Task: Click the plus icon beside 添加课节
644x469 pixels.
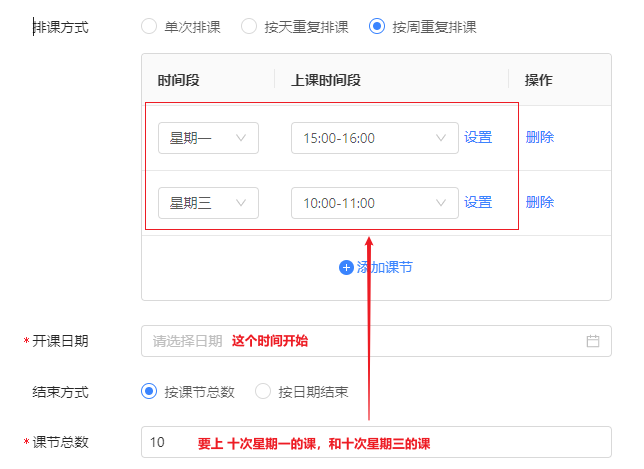Action: [346, 267]
